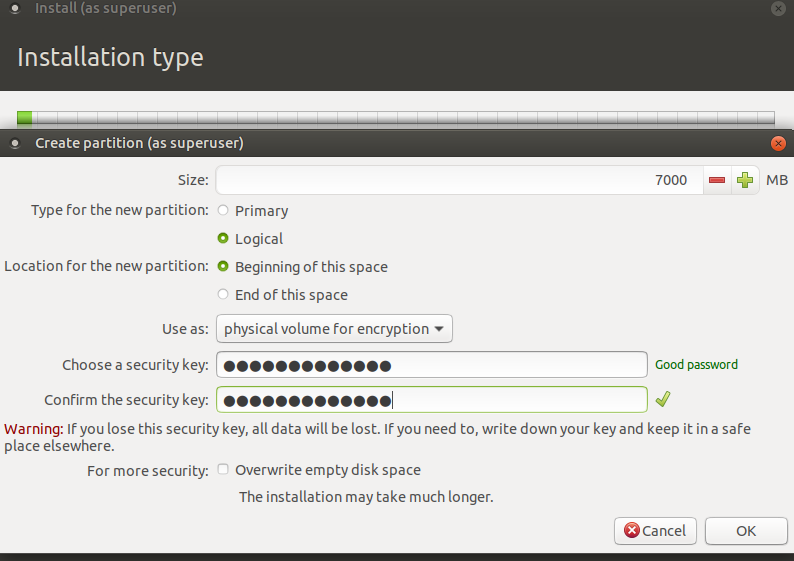794x561 pixels.
Task: Choose Beginning of this space location
Action: click(223, 266)
